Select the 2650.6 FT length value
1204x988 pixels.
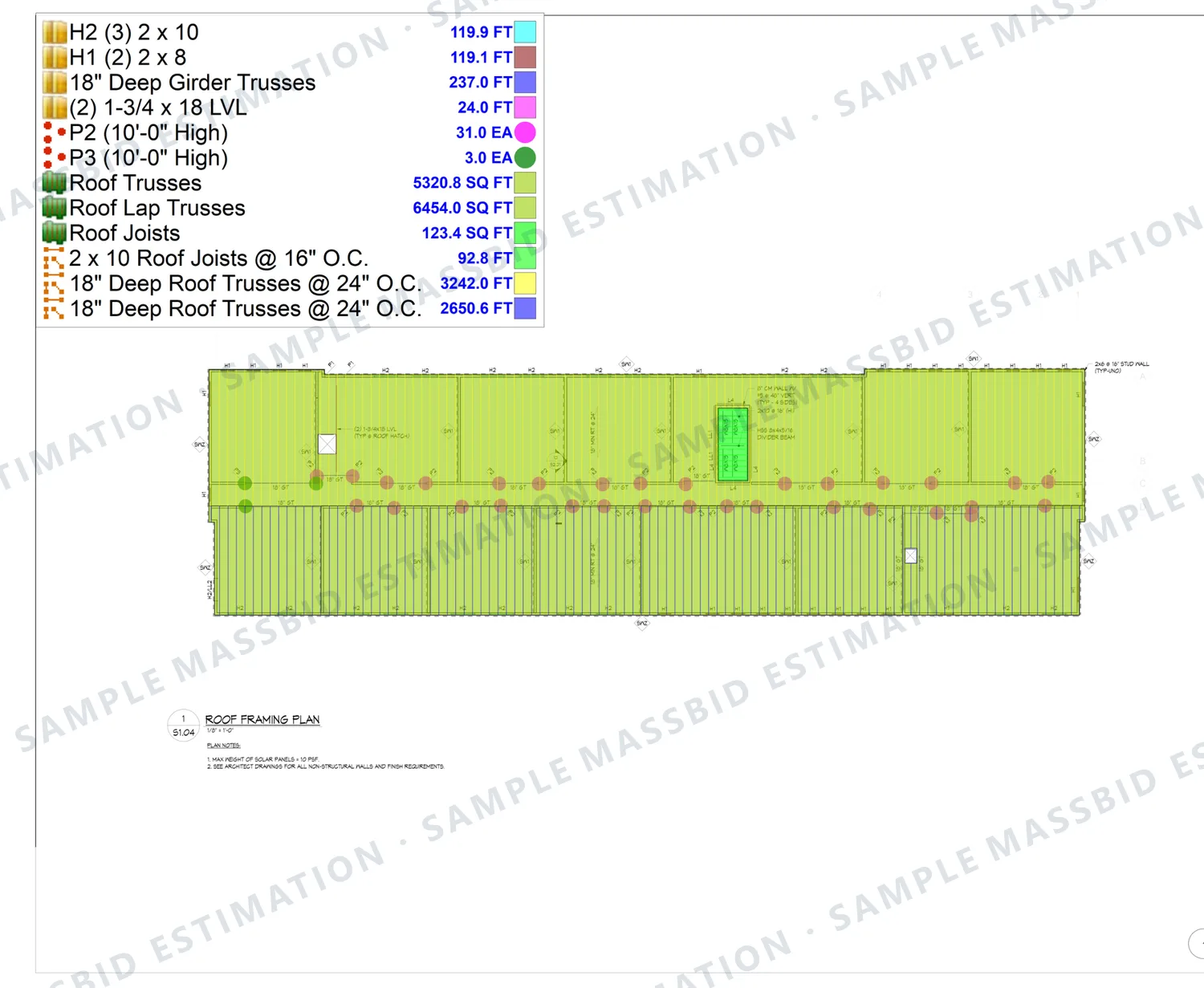(476, 308)
